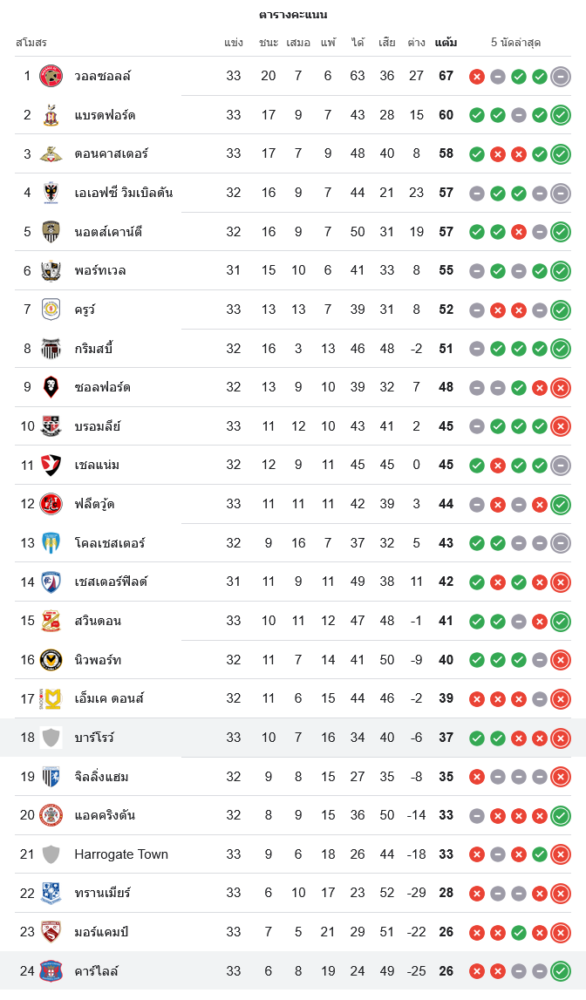This screenshot has height=1000, width=586.
Task: Click the ตารางคะแนน table title
Action: coord(293,14)
